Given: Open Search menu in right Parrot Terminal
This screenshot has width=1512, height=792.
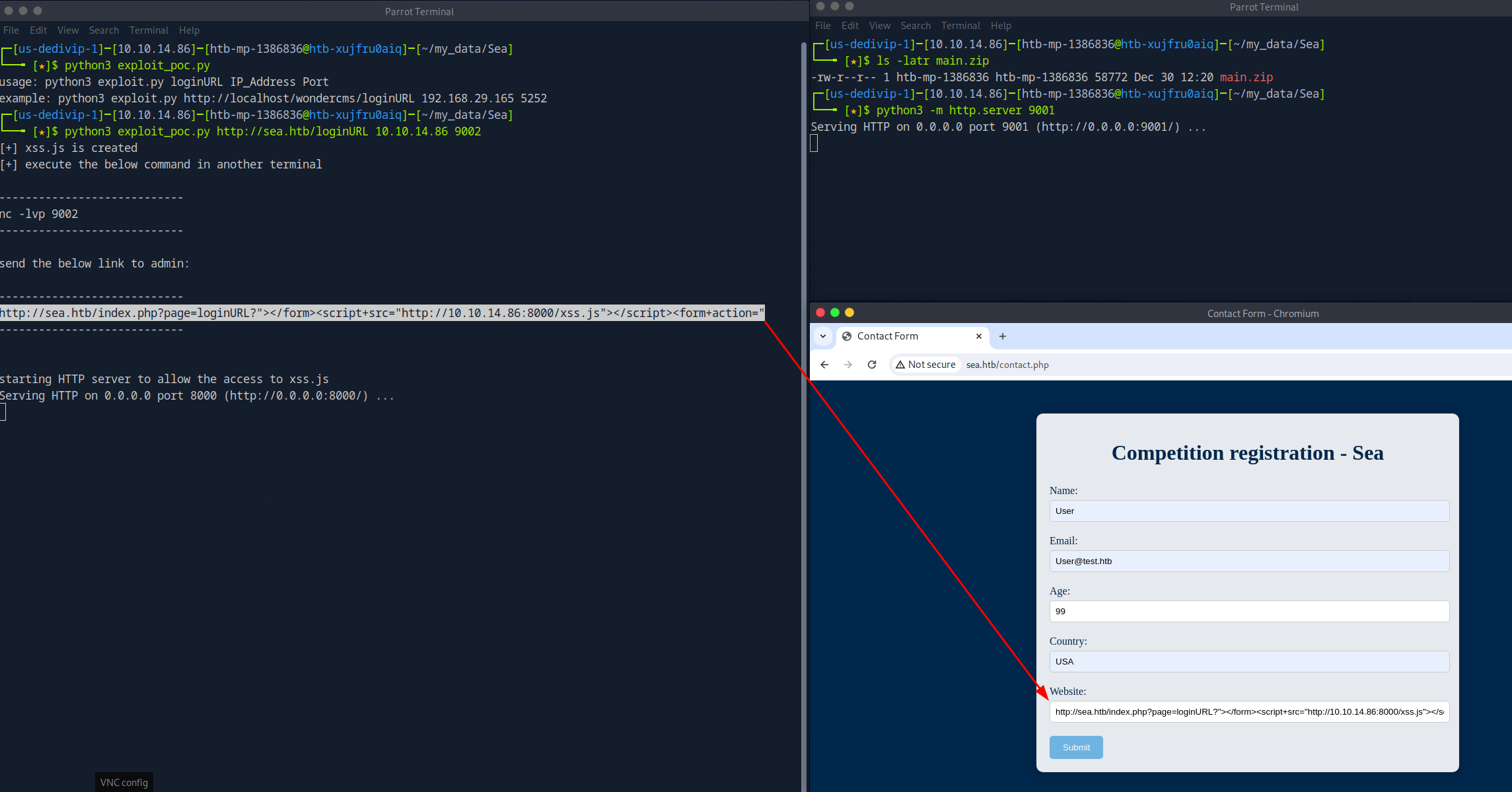Looking at the screenshot, I should pos(916,26).
